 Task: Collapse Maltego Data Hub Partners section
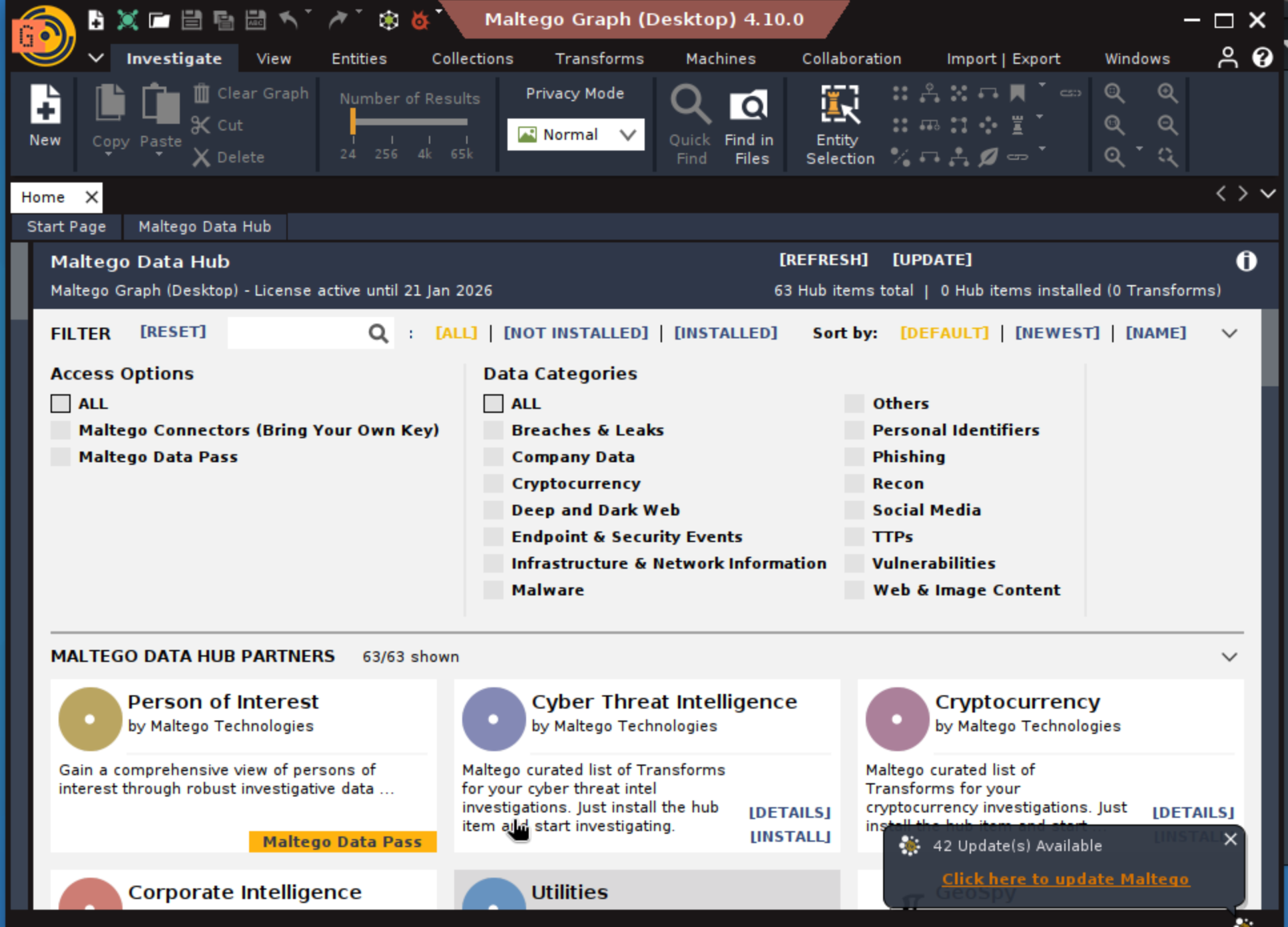tap(1229, 657)
